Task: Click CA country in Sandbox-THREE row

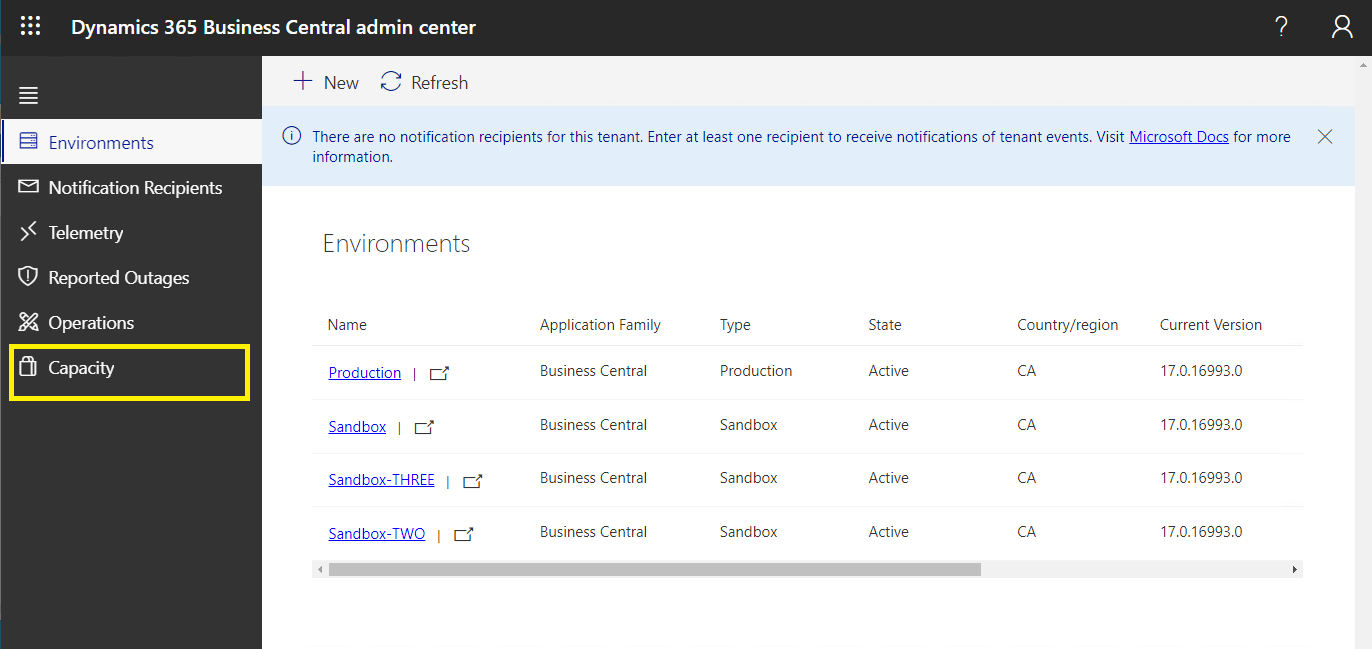Action: (x=1026, y=478)
